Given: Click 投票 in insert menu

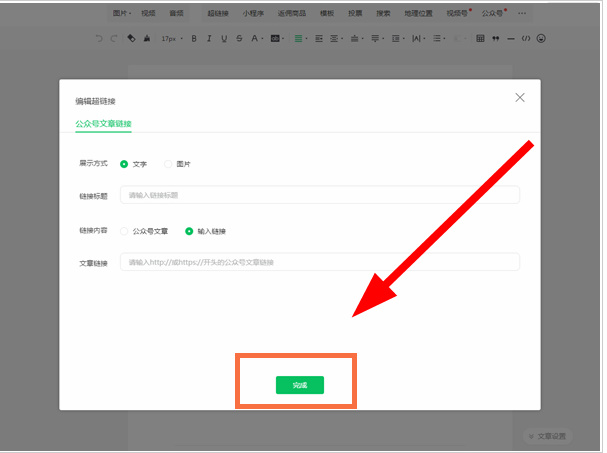Looking at the screenshot, I should pos(355,13).
